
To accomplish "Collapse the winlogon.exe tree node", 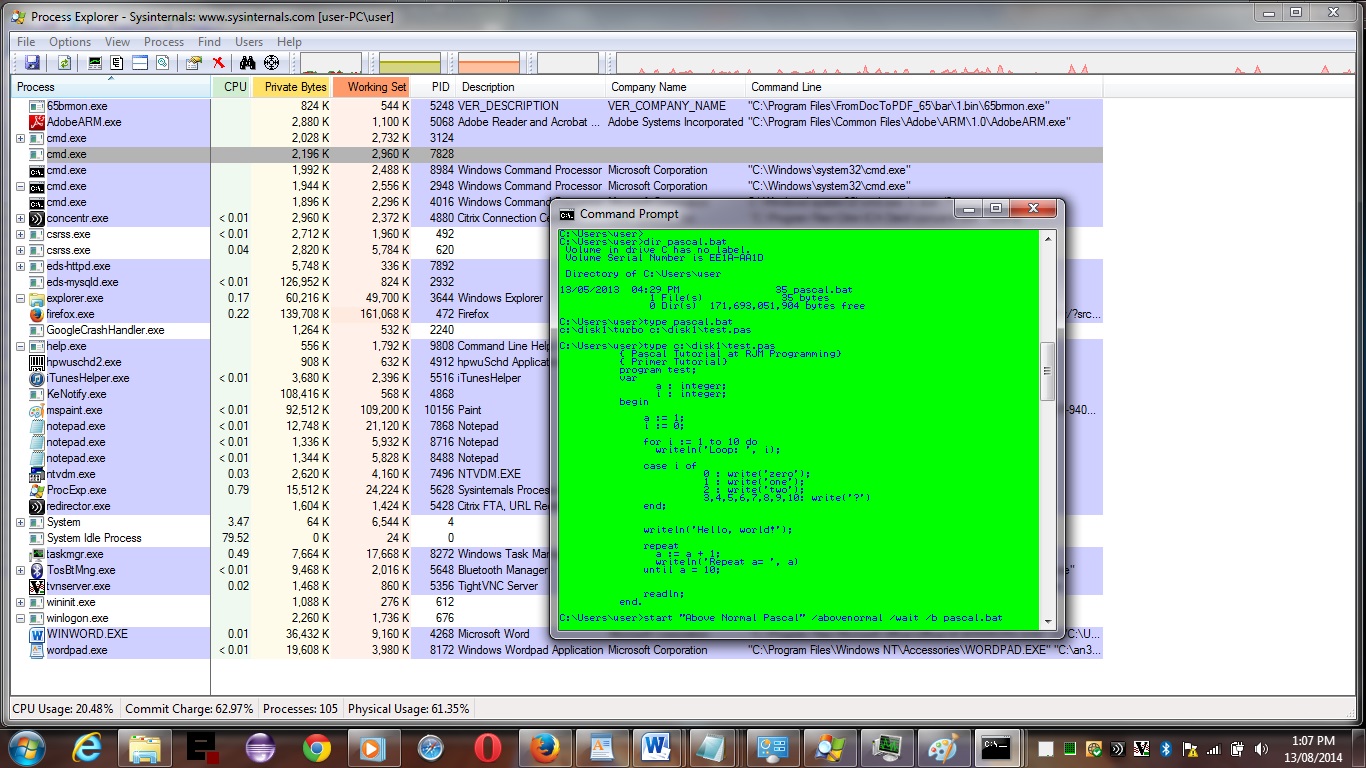I will [x=21, y=618].
